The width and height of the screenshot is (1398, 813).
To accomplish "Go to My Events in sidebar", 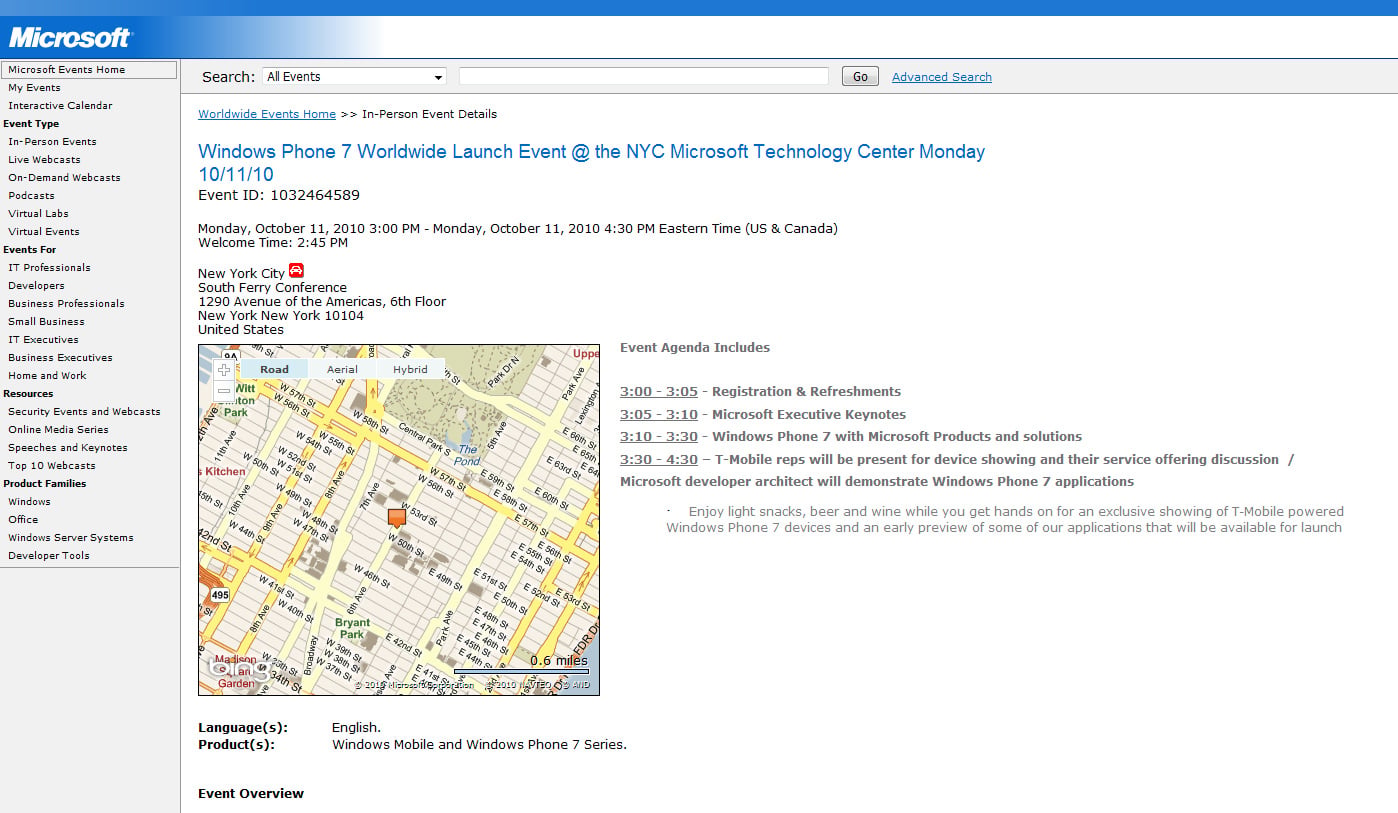I will [34, 88].
